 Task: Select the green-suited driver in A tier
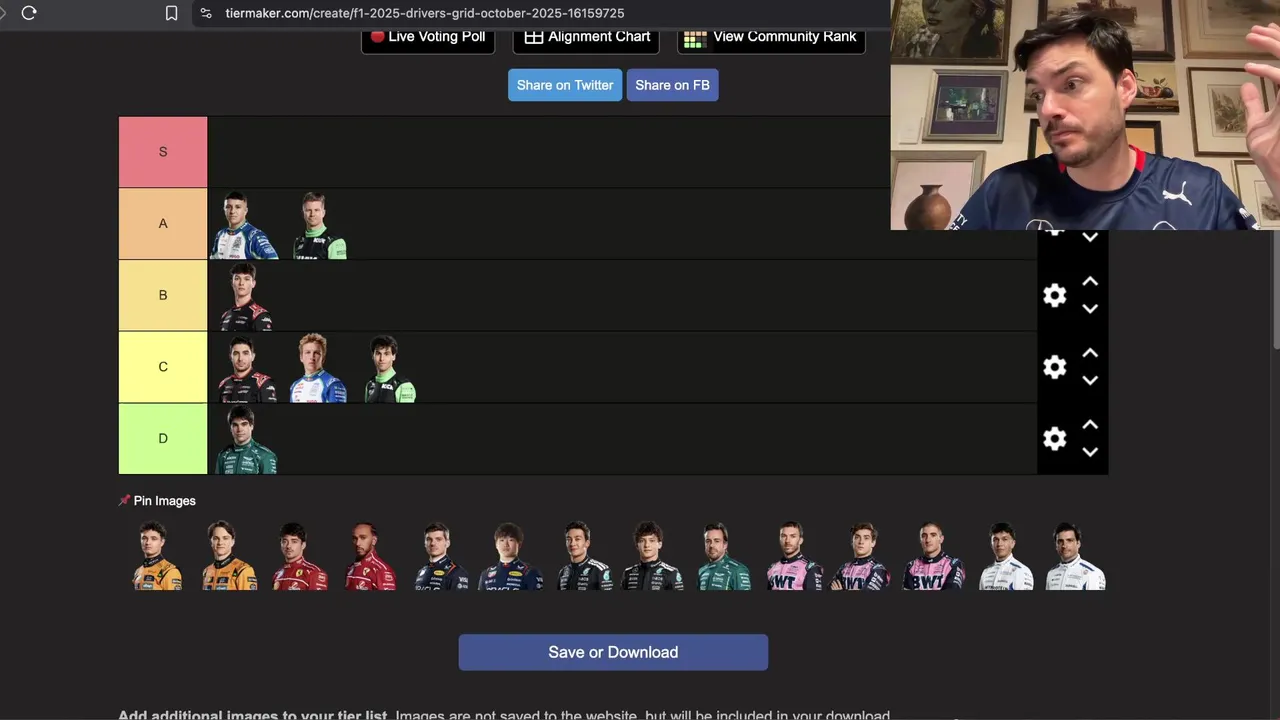(x=320, y=225)
